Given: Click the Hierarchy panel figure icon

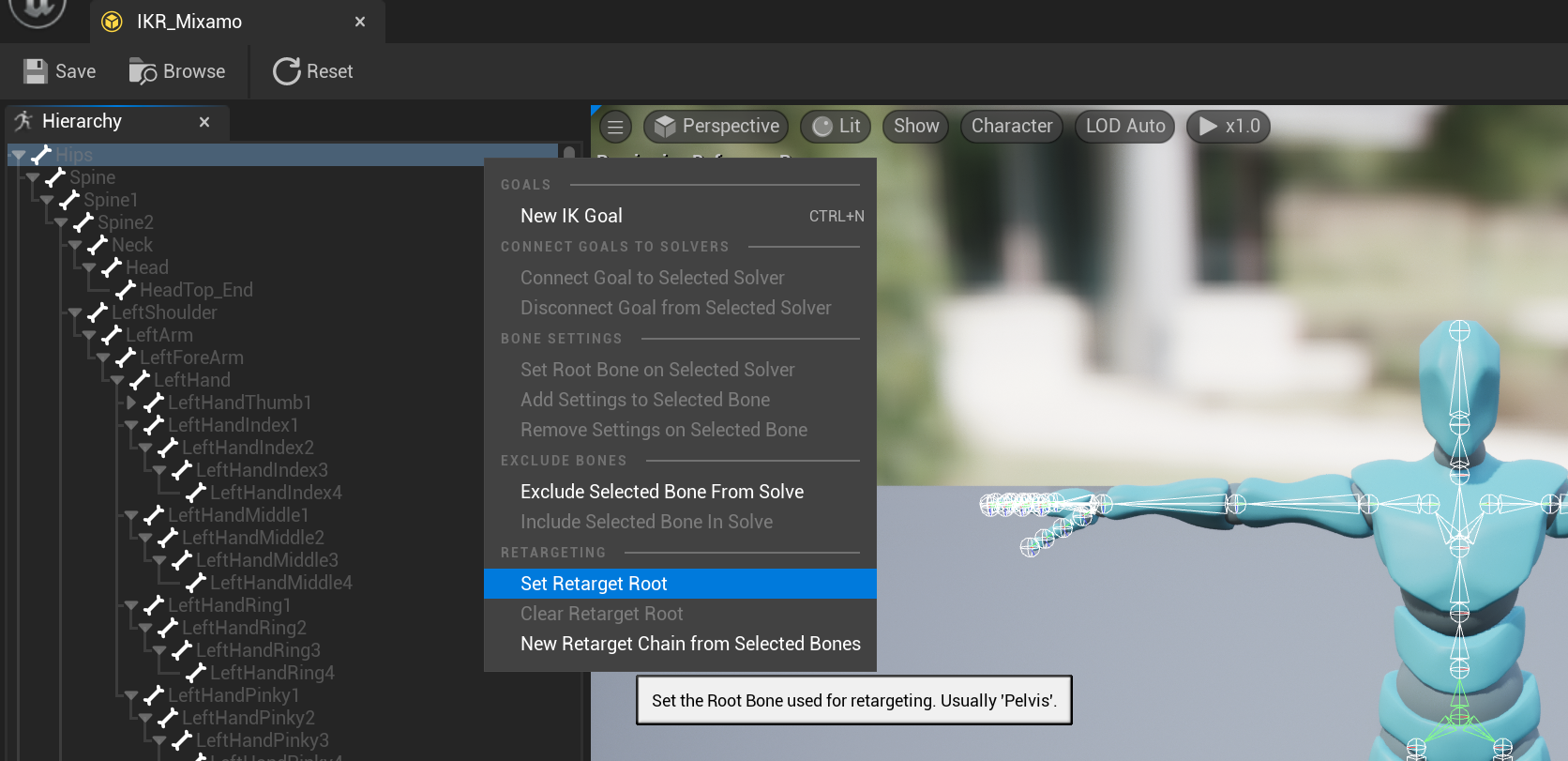Looking at the screenshot, I should [23, 121].
